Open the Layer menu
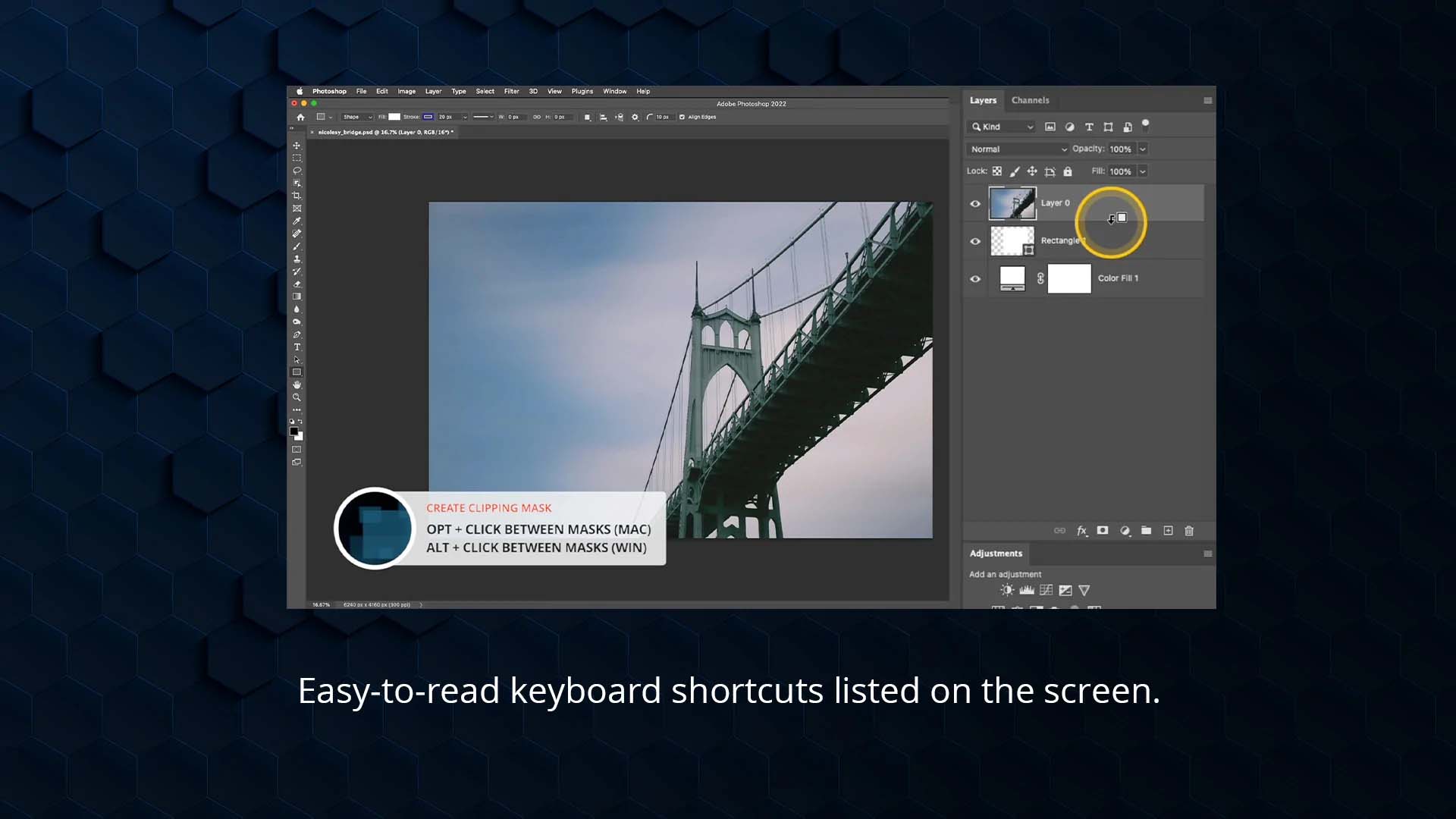 pyautogui.click(x=433, y=91)
